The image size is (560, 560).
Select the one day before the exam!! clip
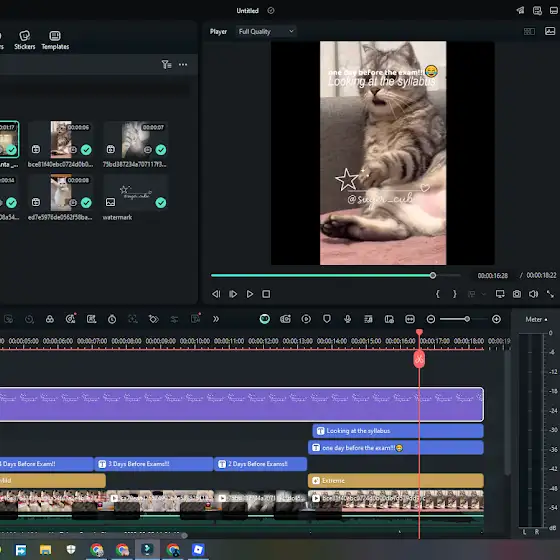pos(396,448)
